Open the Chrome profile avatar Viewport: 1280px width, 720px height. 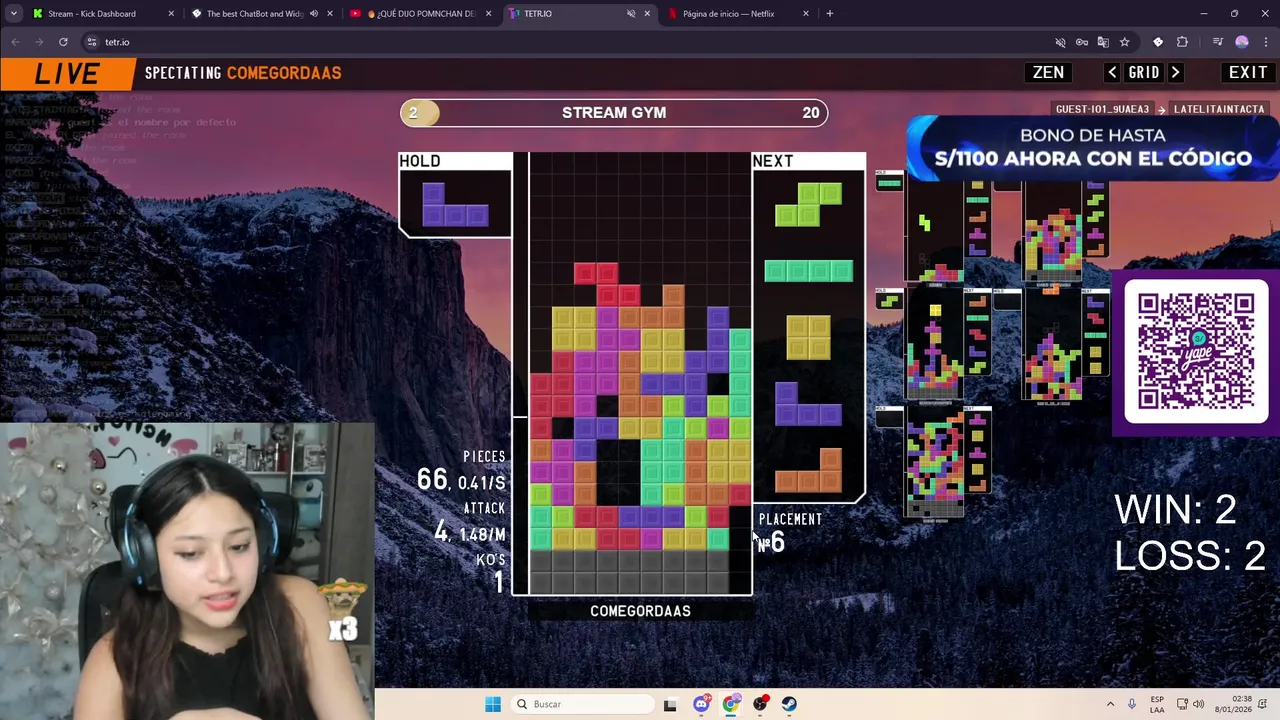(x=1242, y=42)
